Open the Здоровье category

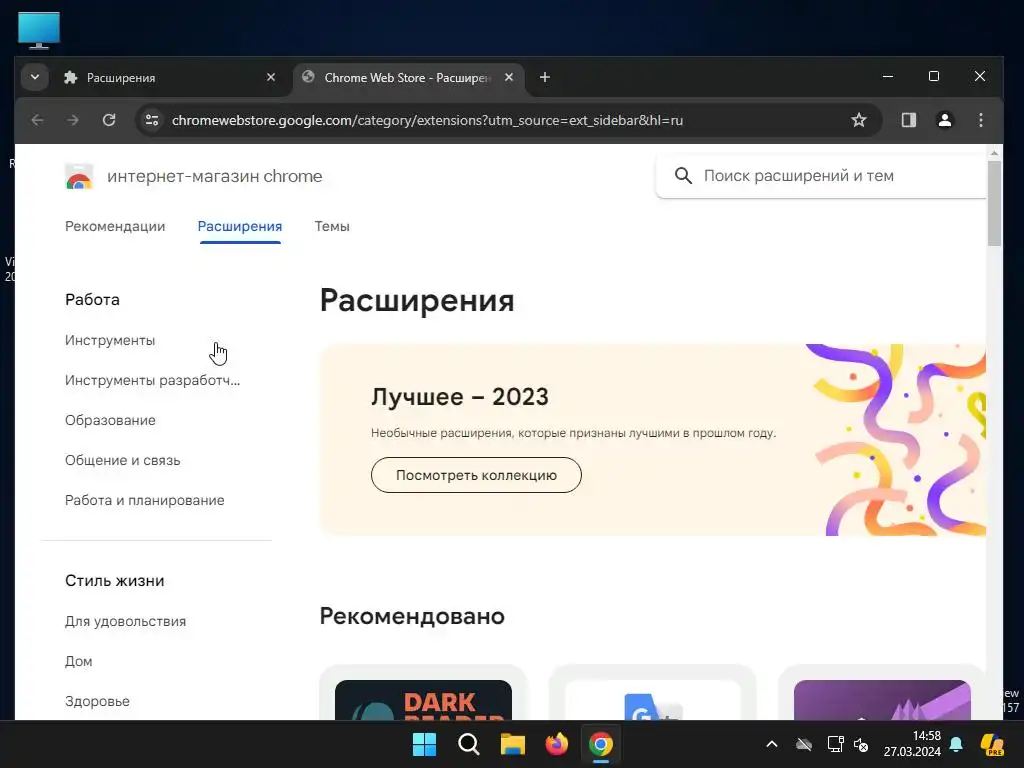coord(97,701)
